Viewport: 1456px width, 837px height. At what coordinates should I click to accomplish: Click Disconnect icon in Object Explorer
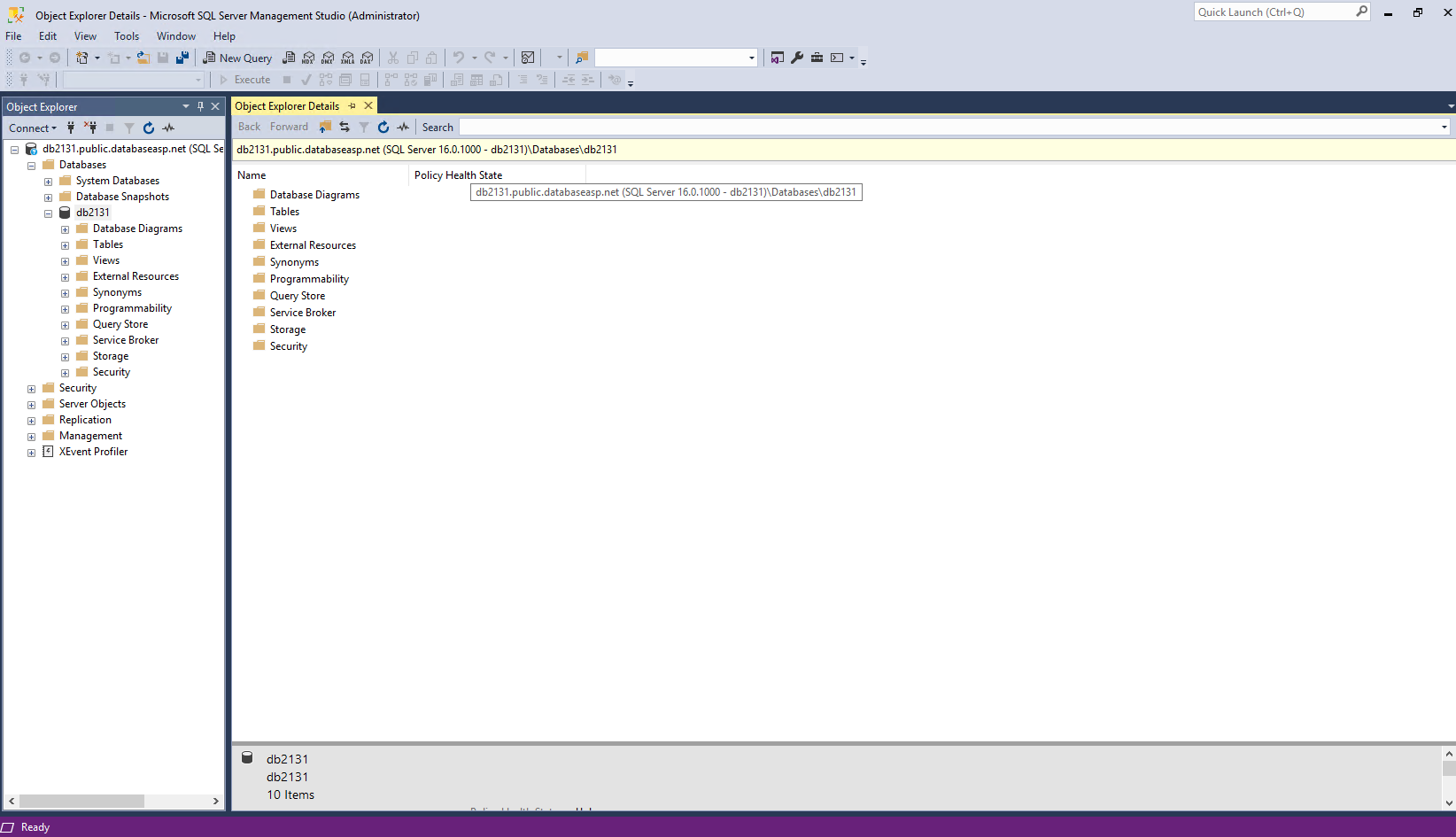pyautogui.click(x=90, y=128)
